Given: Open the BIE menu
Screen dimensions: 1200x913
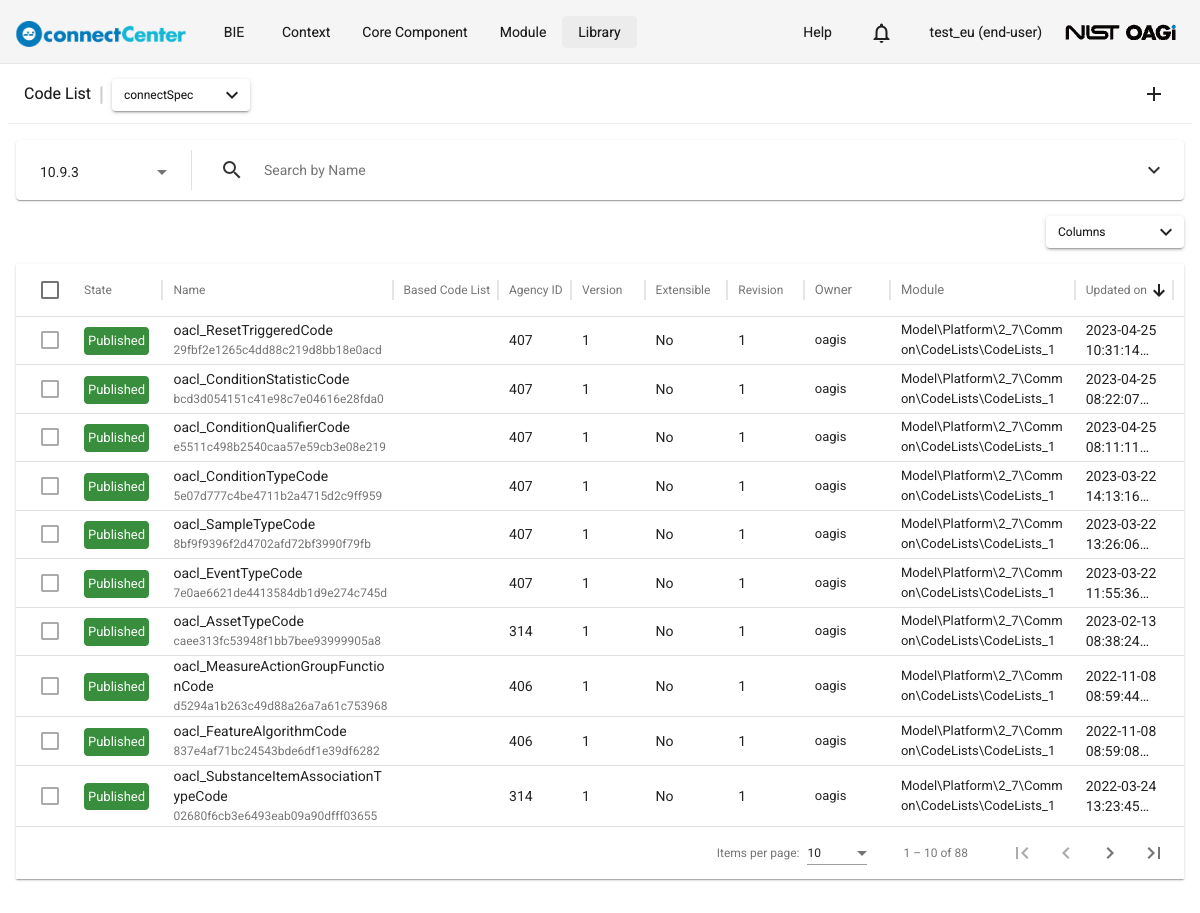Looking at the screenshot, I should [x=234, y=32].
